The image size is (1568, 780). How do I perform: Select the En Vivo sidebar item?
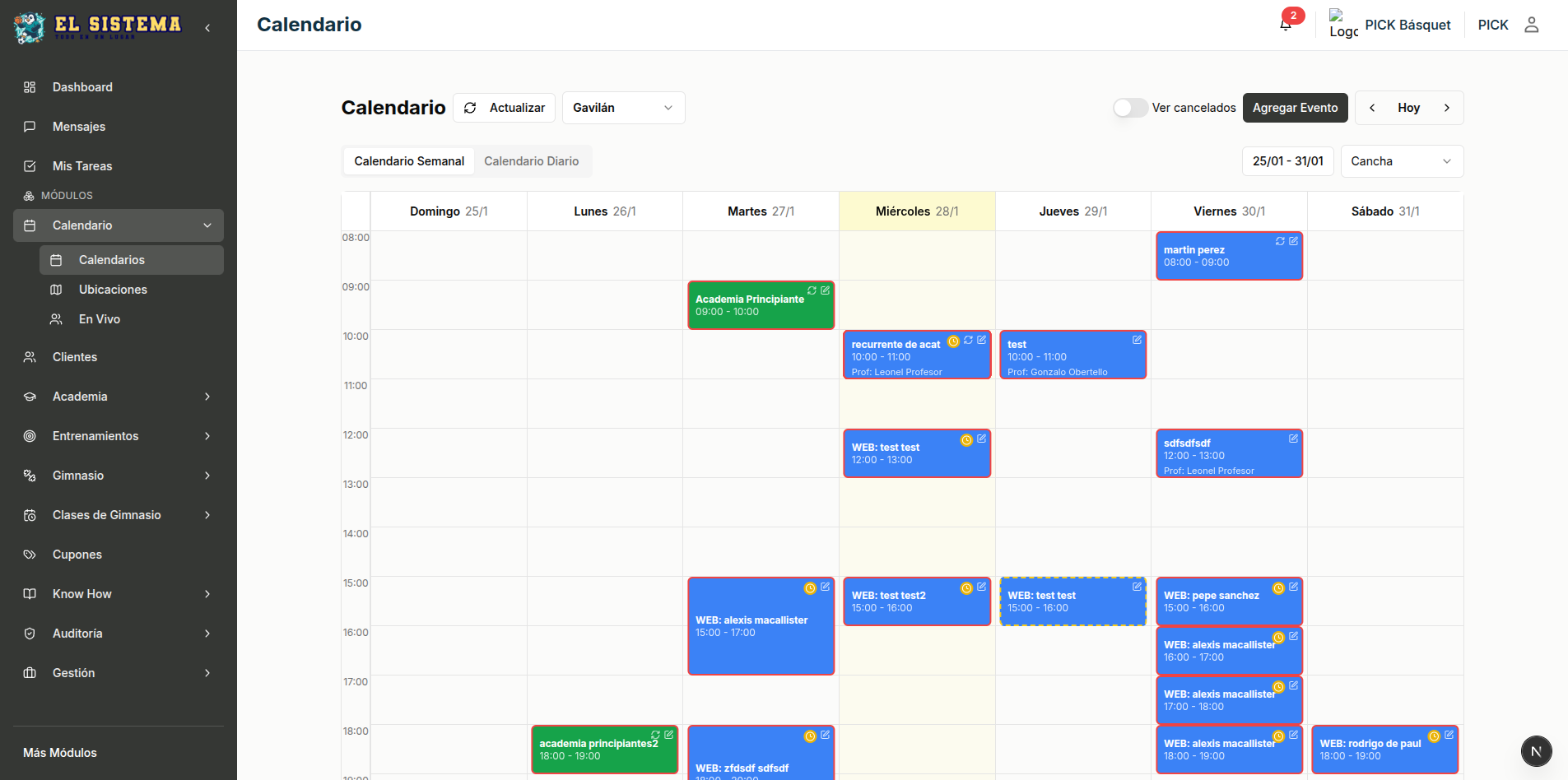[98, 319]
